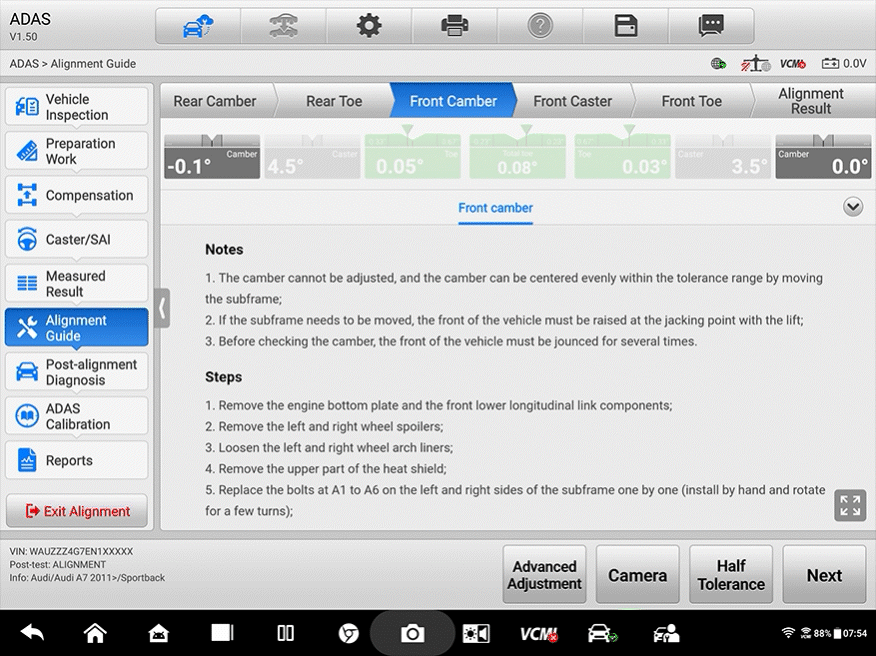
Task: Click the Next button
Action: tap(824, 575)
